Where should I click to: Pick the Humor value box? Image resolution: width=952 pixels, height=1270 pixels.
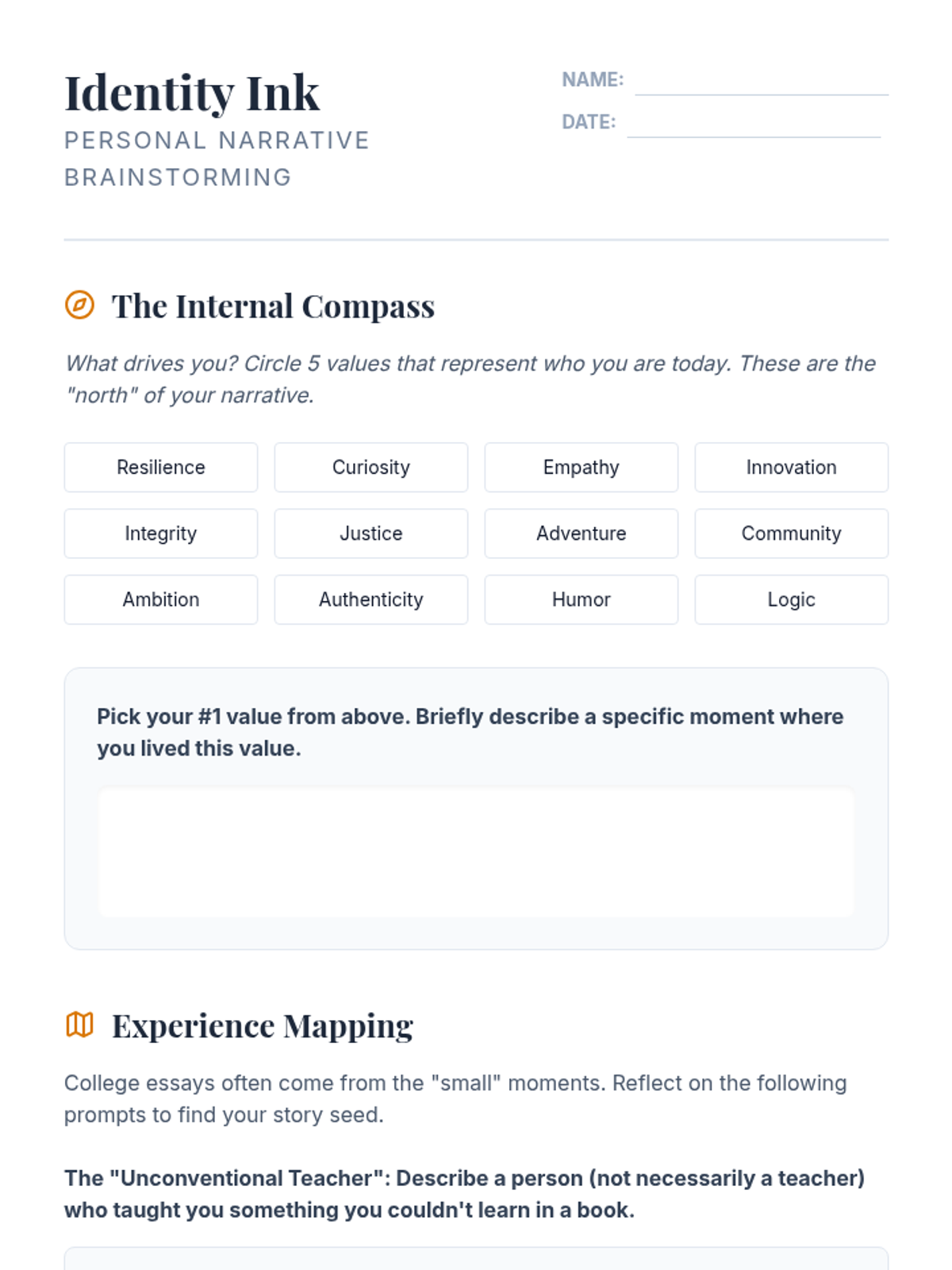tap(582, 599)
